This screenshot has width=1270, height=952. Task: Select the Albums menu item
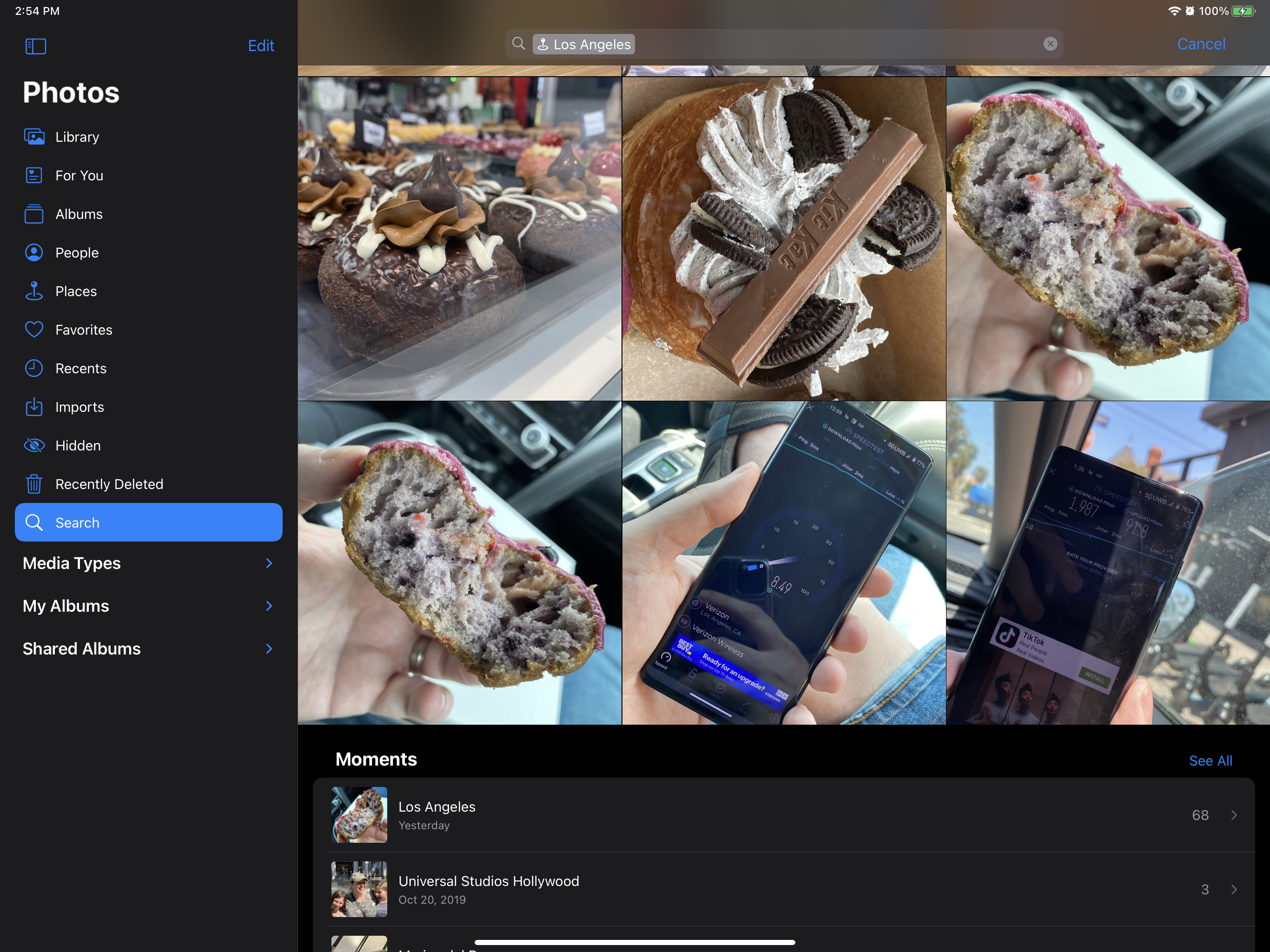[x=79, y=214]
